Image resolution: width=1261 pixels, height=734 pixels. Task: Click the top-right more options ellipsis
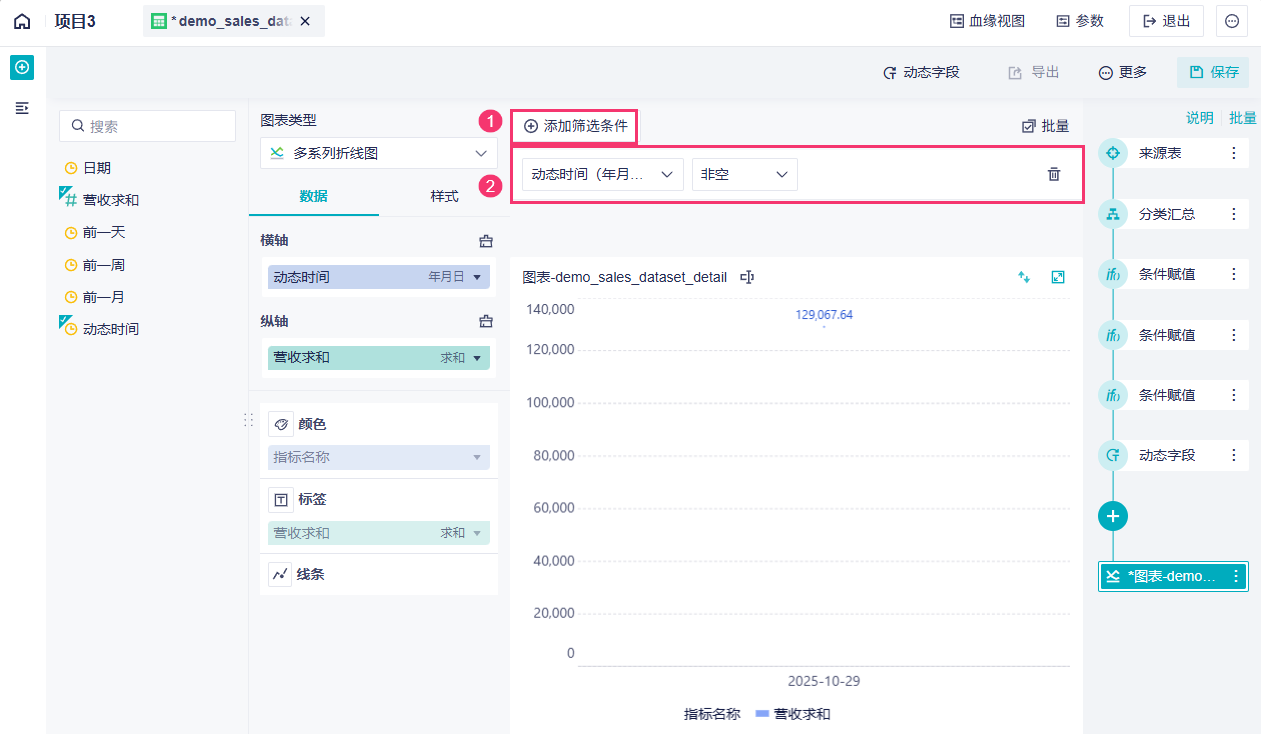click(1231, 21)
